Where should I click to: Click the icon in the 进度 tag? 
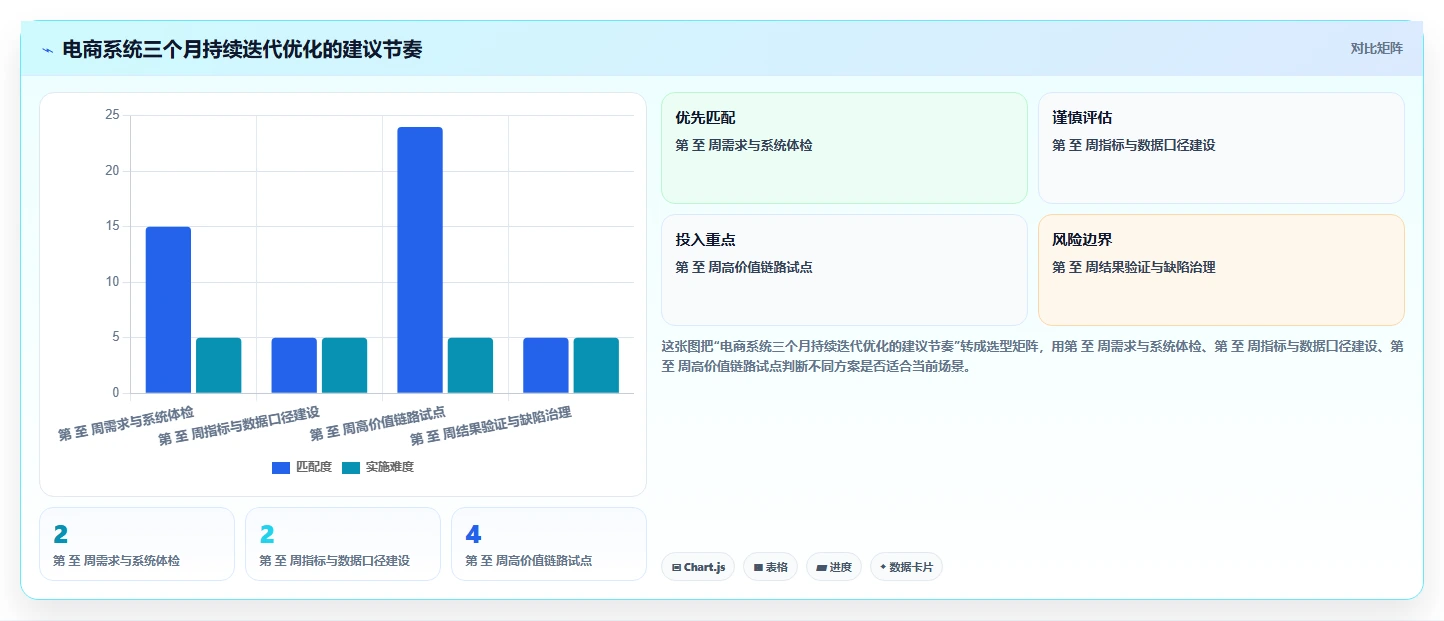click(x=822, y=567)
